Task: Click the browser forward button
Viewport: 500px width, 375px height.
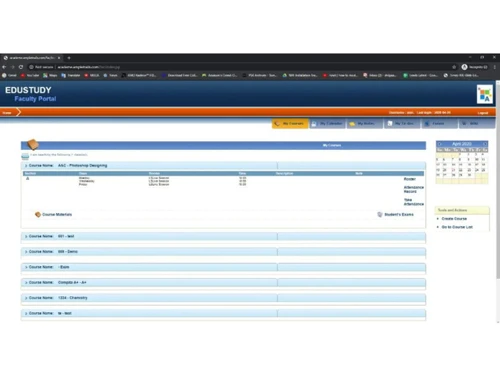Action: point(13,67)
